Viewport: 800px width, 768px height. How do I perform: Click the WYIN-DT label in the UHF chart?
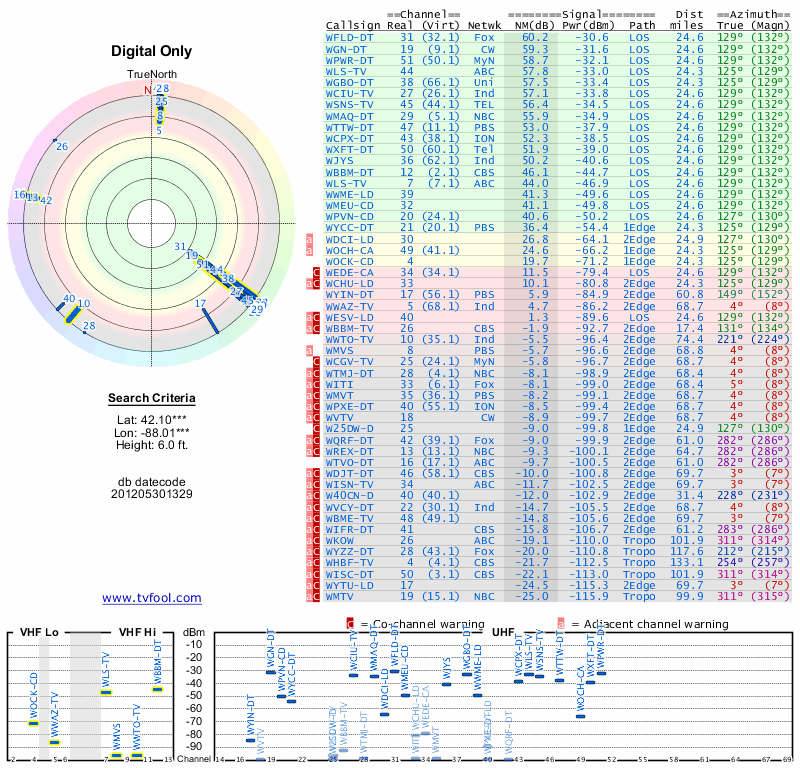251,716
